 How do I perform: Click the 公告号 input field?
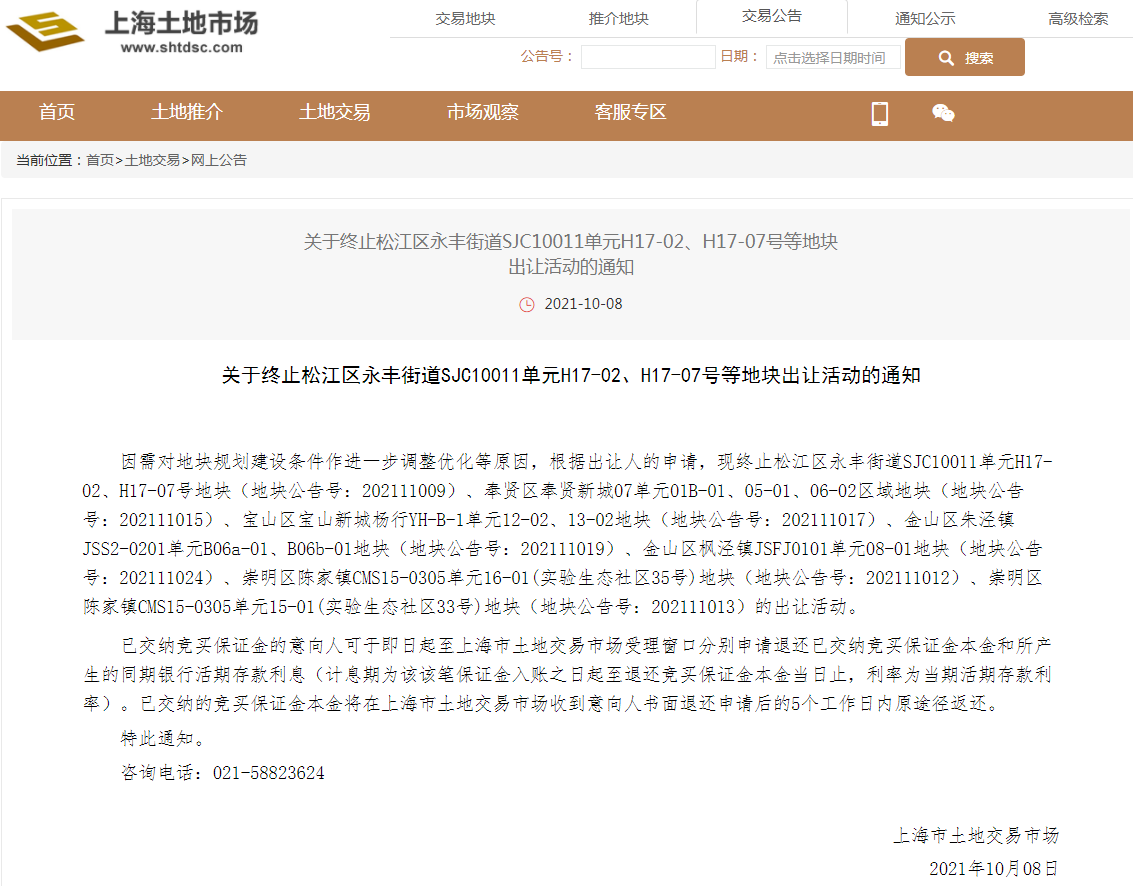coord(647,57)
